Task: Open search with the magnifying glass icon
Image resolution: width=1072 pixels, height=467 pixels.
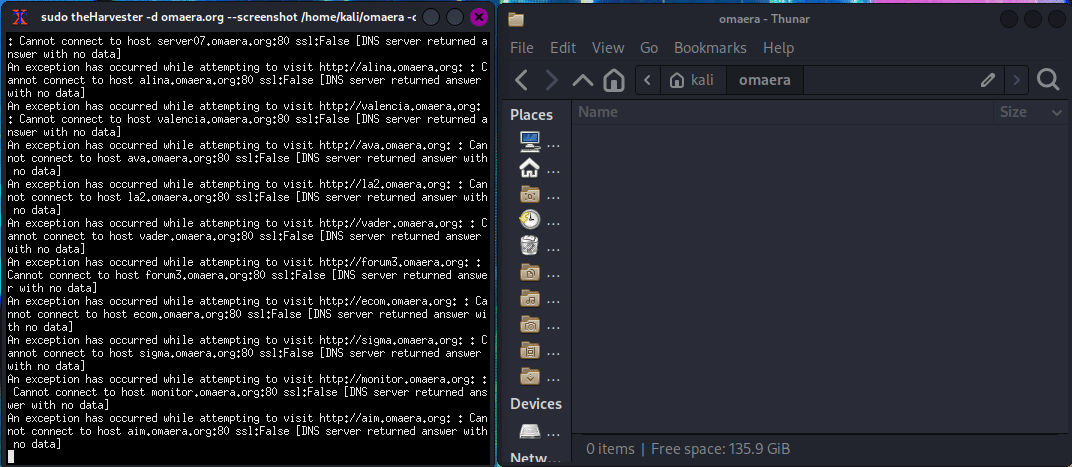Action: [x=1048, y=80]
